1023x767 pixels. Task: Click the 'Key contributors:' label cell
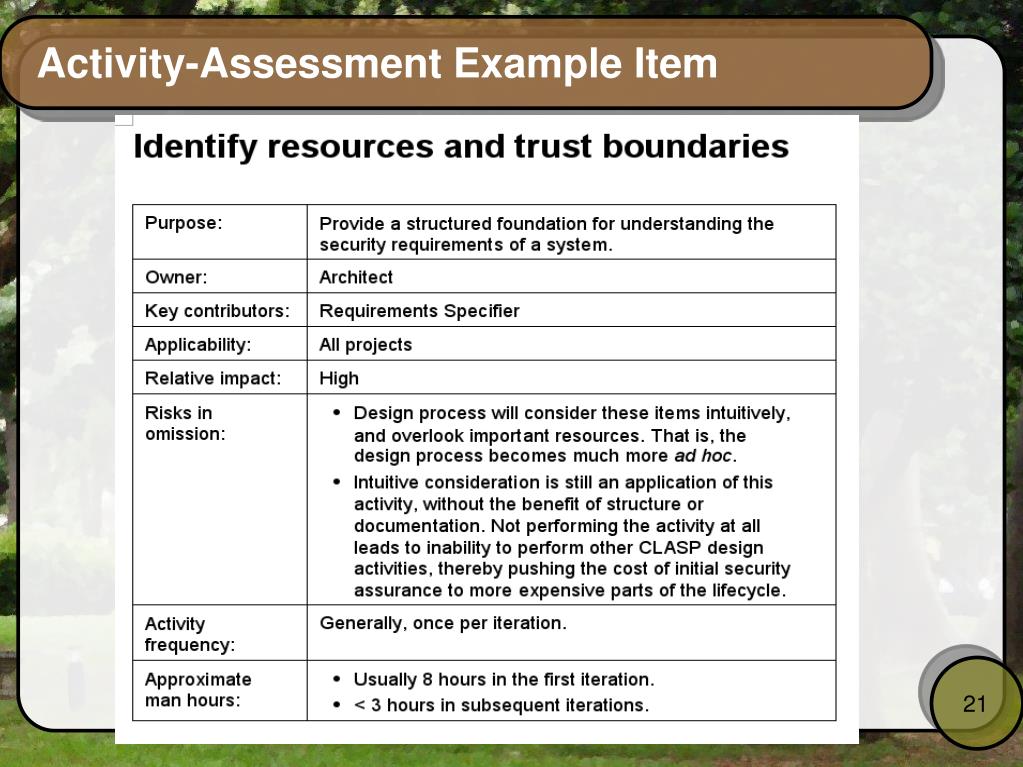click(x=220, y=310)
